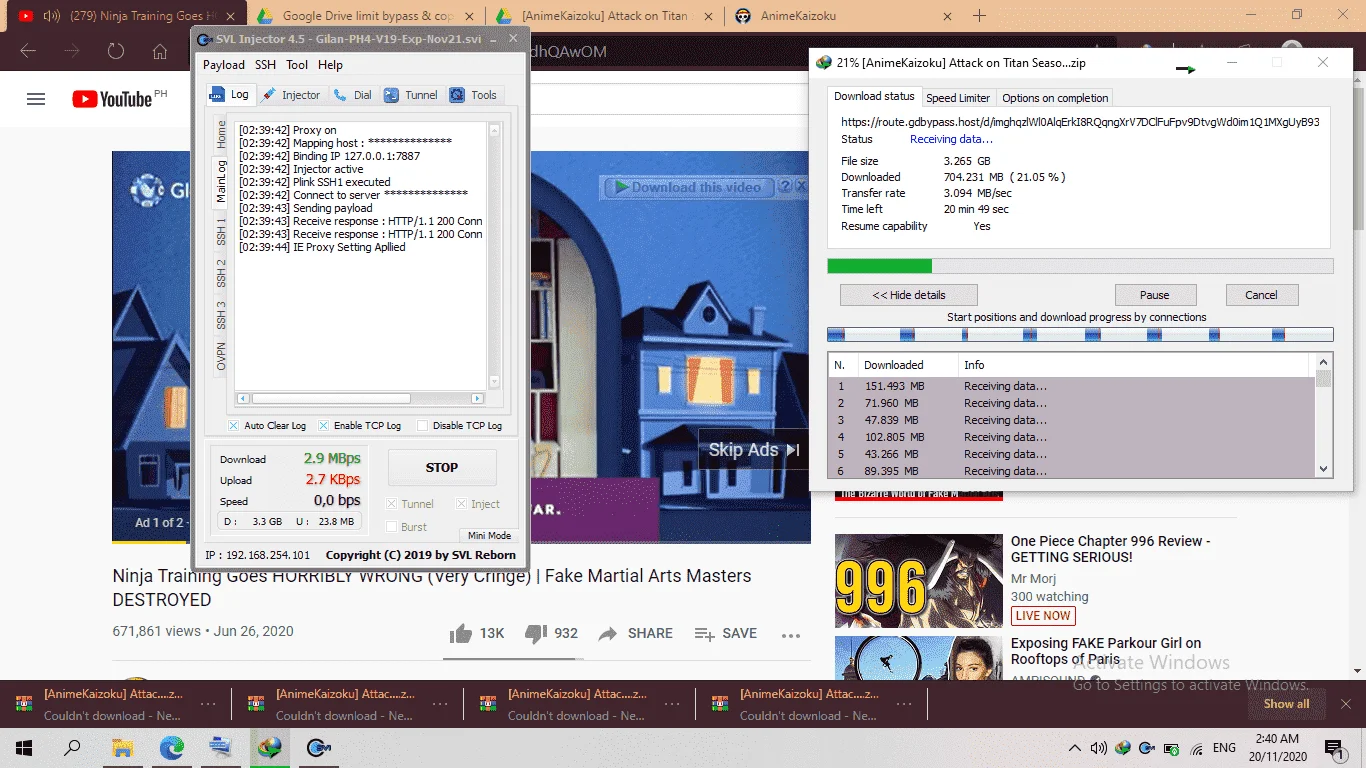Open Internet Download Manager taskbar icon

(269, 747)
